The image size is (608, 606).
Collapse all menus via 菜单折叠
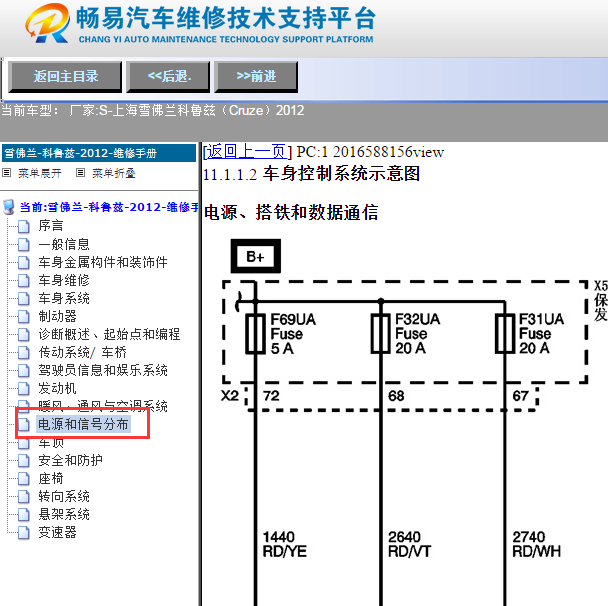(x=114, y=173)
